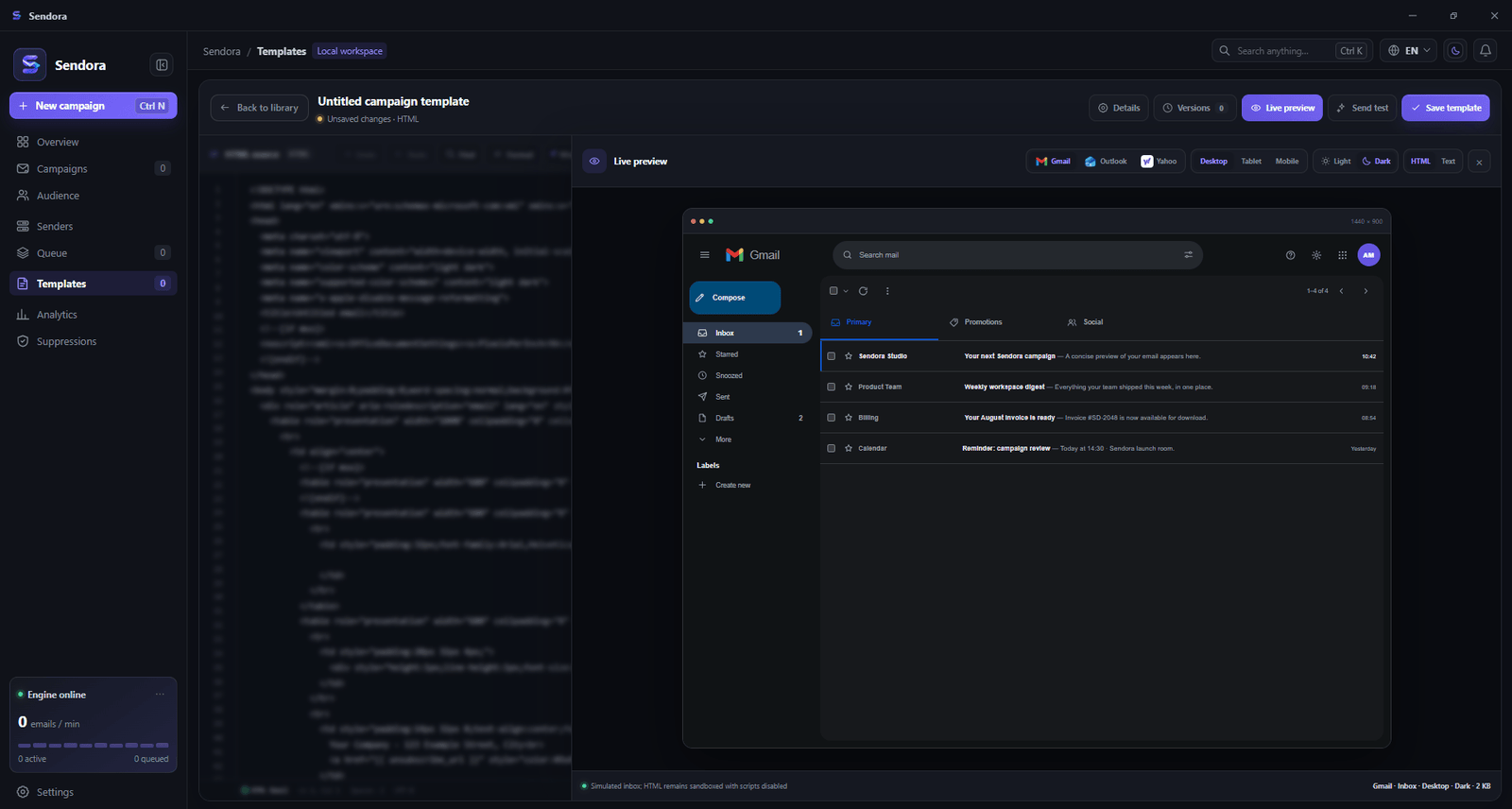1512x809 pixels.
Task: Close the Live preview panel
Action: [x=1479, y=162]
